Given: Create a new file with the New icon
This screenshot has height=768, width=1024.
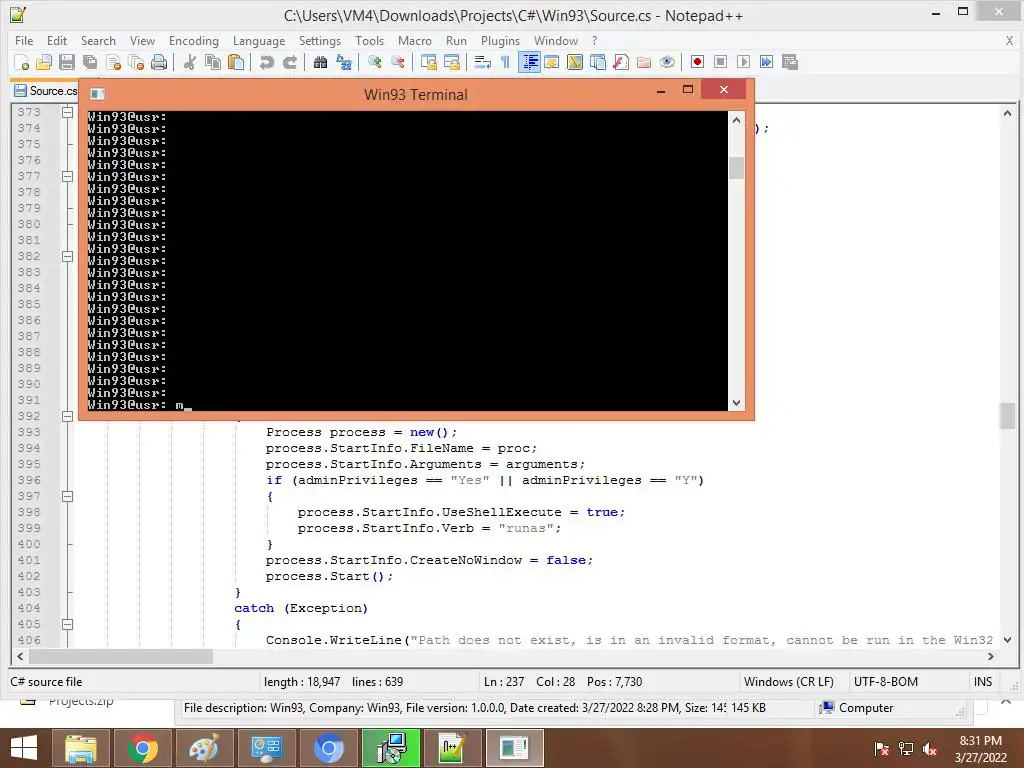Looking at the screenshot, I should tap(21, 62).
